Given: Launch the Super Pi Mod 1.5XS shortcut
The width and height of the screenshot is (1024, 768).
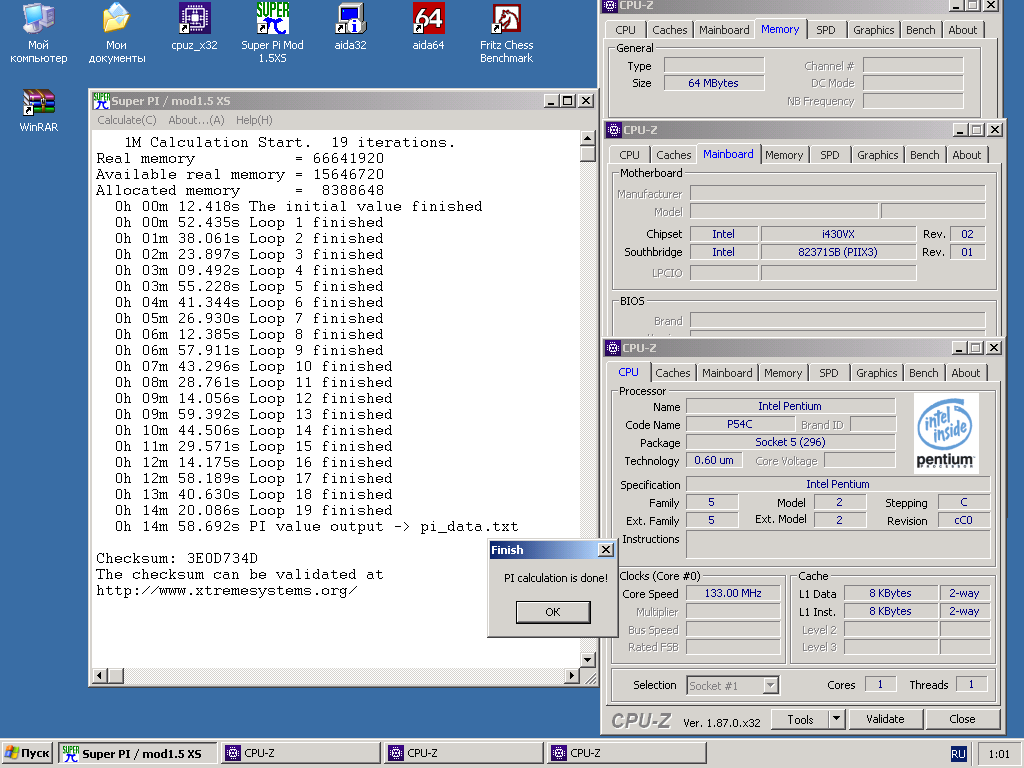Looking at the screenshot, I should click(272, 33).
